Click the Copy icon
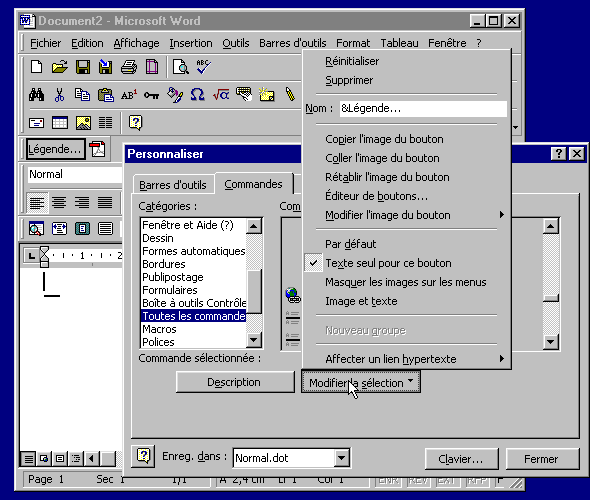This screenshot has height=500, width=590. (x=82, y=94)
